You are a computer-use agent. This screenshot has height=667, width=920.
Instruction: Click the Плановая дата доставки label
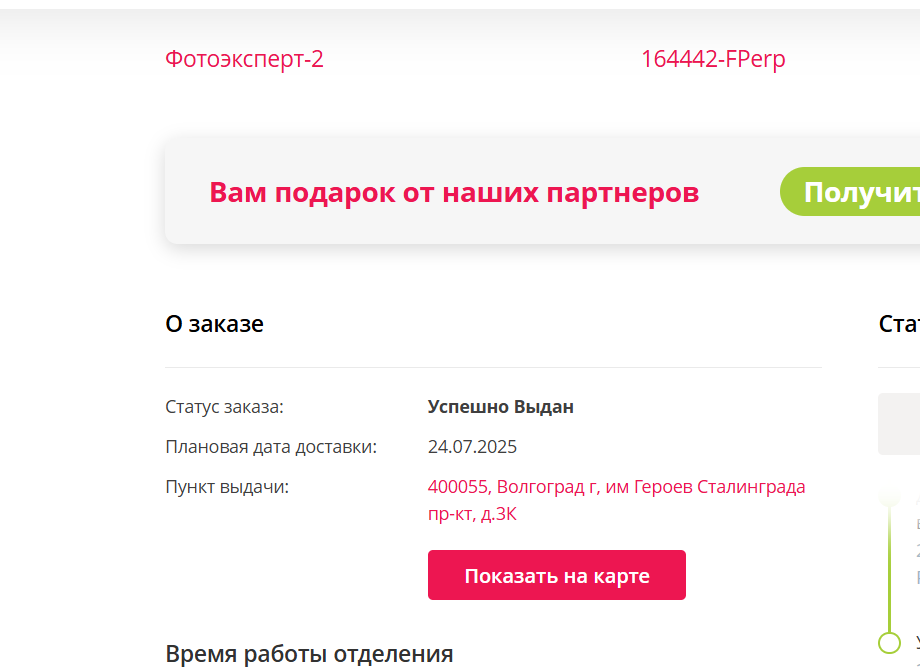click(x=271, y=447)
